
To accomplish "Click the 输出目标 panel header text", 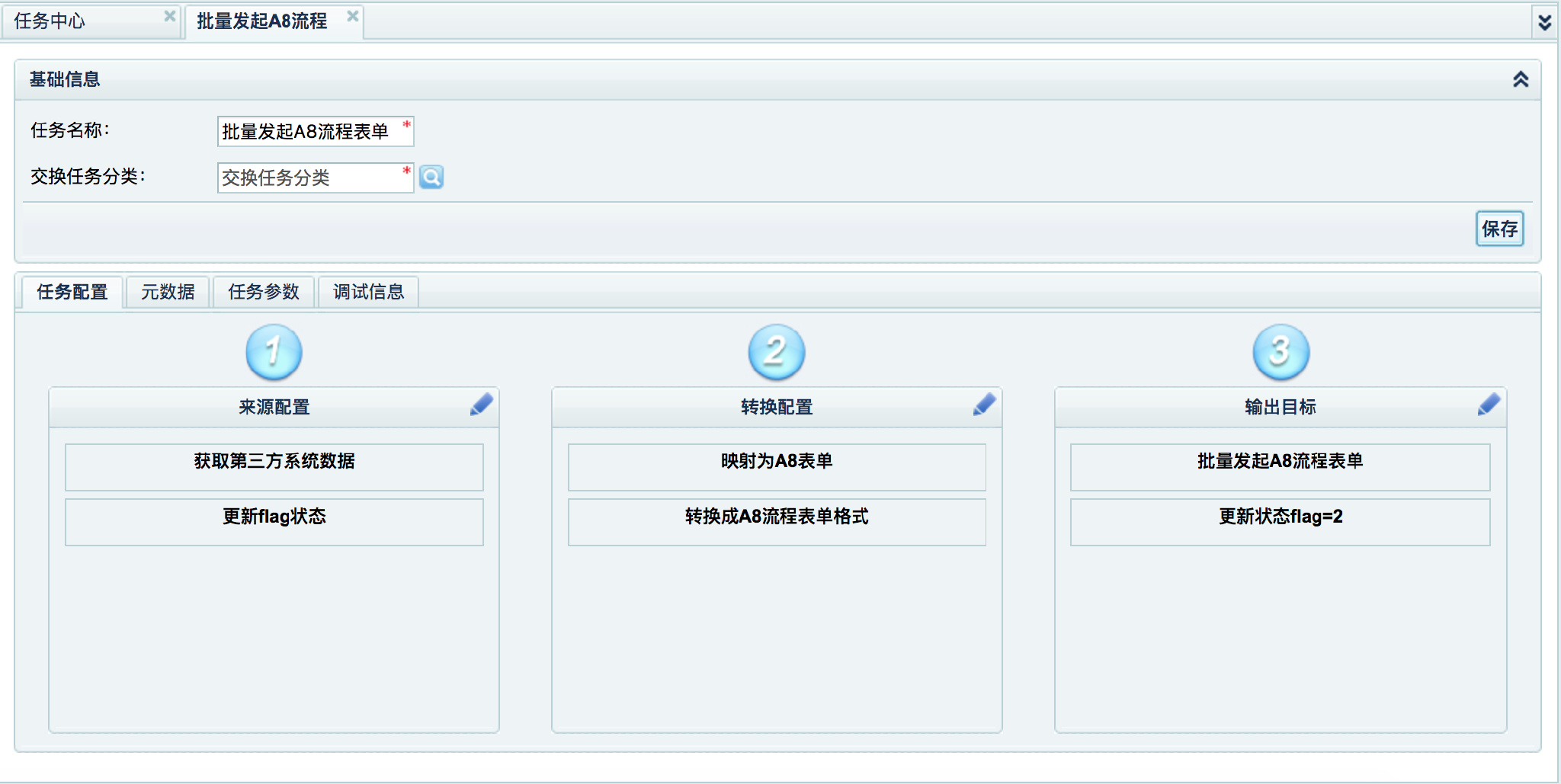I will 1281,407.
